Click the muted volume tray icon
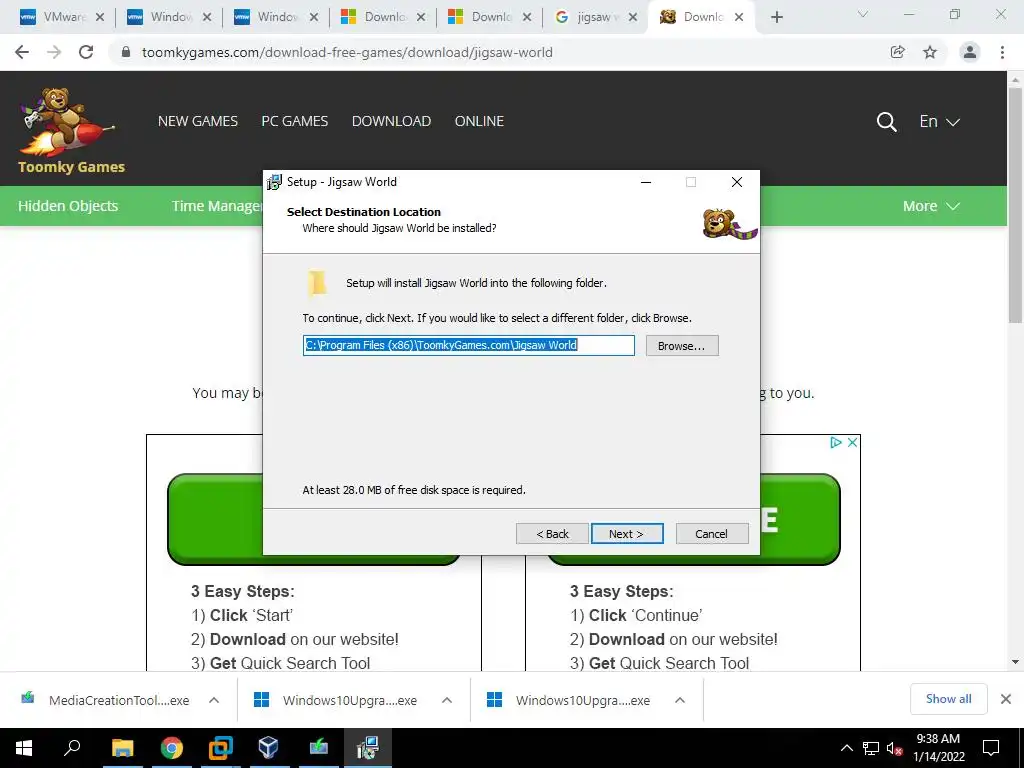The image size is (1024, 768). (x=894, y=748)
